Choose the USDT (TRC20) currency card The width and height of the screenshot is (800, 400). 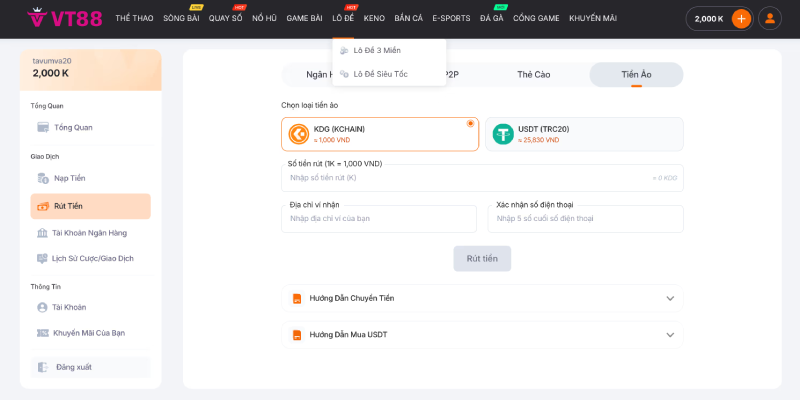click(584, 134)
